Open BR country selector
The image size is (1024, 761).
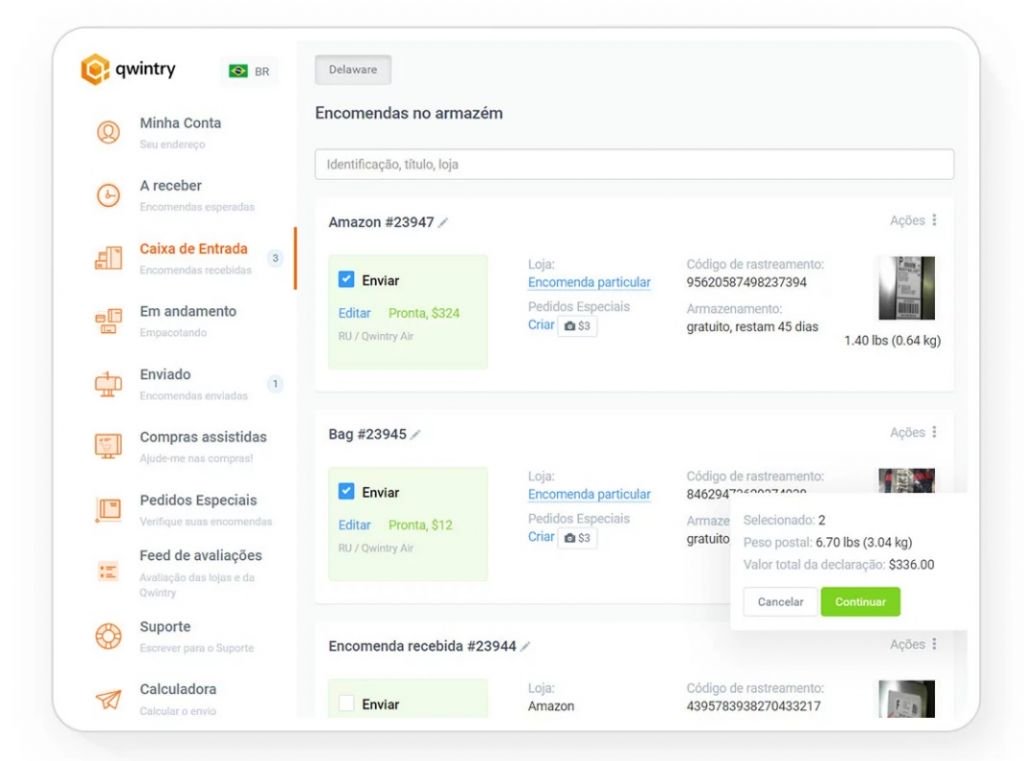249,71
